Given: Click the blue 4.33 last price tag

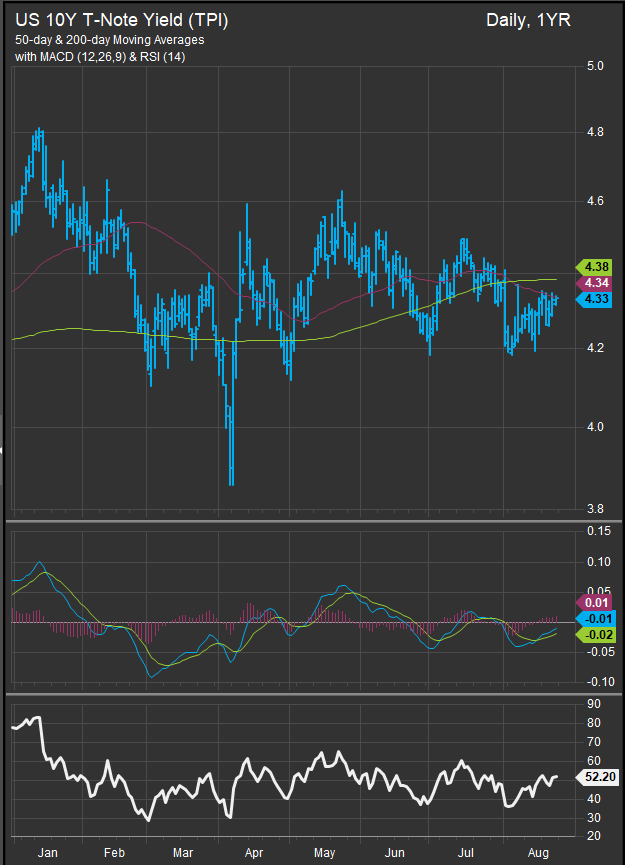Looking at the screenshot, I should coord(594,301).
